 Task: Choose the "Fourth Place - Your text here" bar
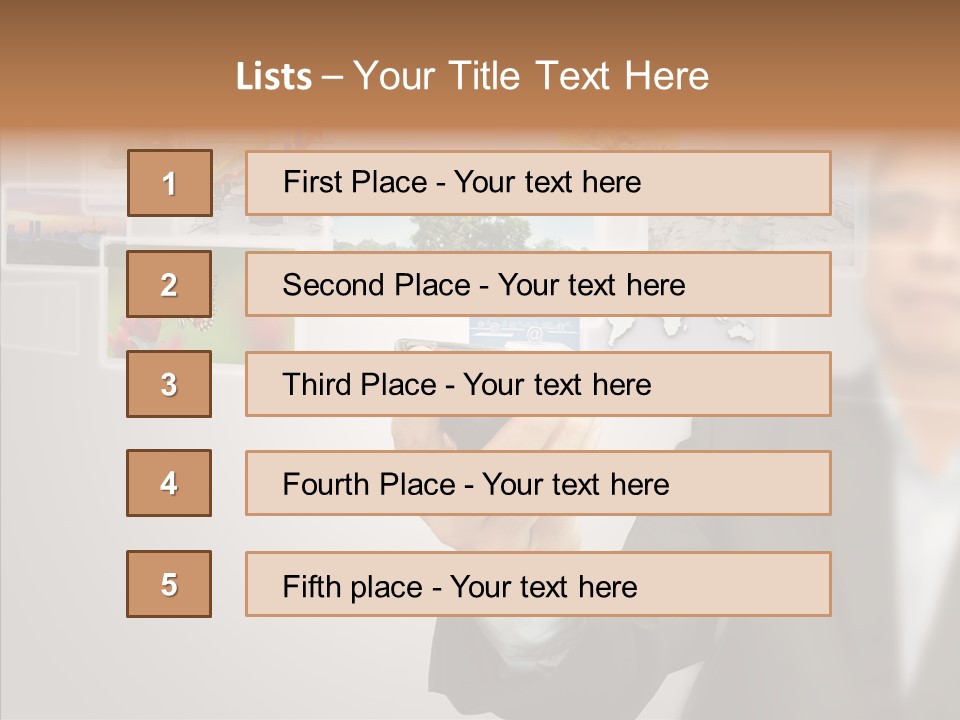click(x=538, y=483)
